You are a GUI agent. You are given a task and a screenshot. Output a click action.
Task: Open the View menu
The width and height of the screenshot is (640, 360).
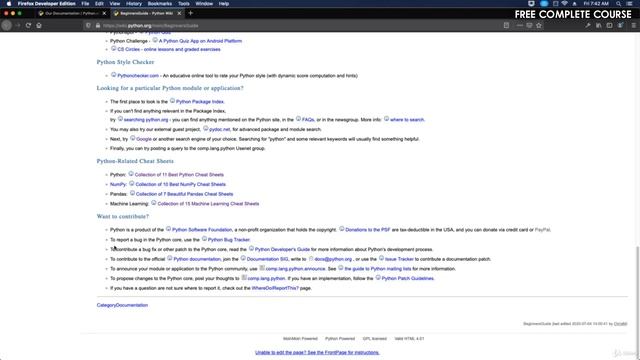[x=115, y=4]
